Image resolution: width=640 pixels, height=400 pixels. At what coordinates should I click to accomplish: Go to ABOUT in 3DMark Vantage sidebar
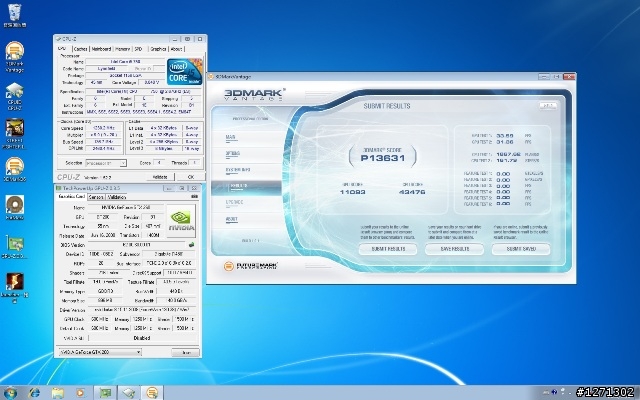click(231, 219)
